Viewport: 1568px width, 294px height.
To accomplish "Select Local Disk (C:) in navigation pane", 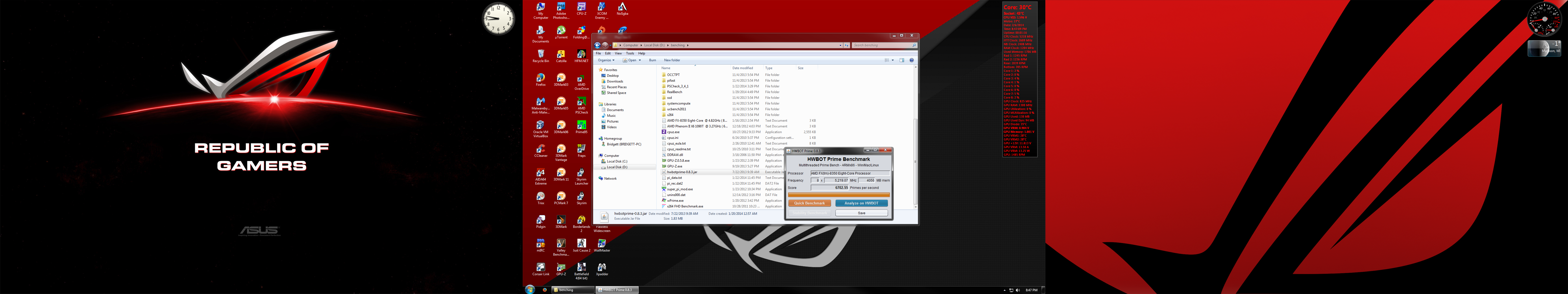I will pyautogui.click(x=617, y=161).
